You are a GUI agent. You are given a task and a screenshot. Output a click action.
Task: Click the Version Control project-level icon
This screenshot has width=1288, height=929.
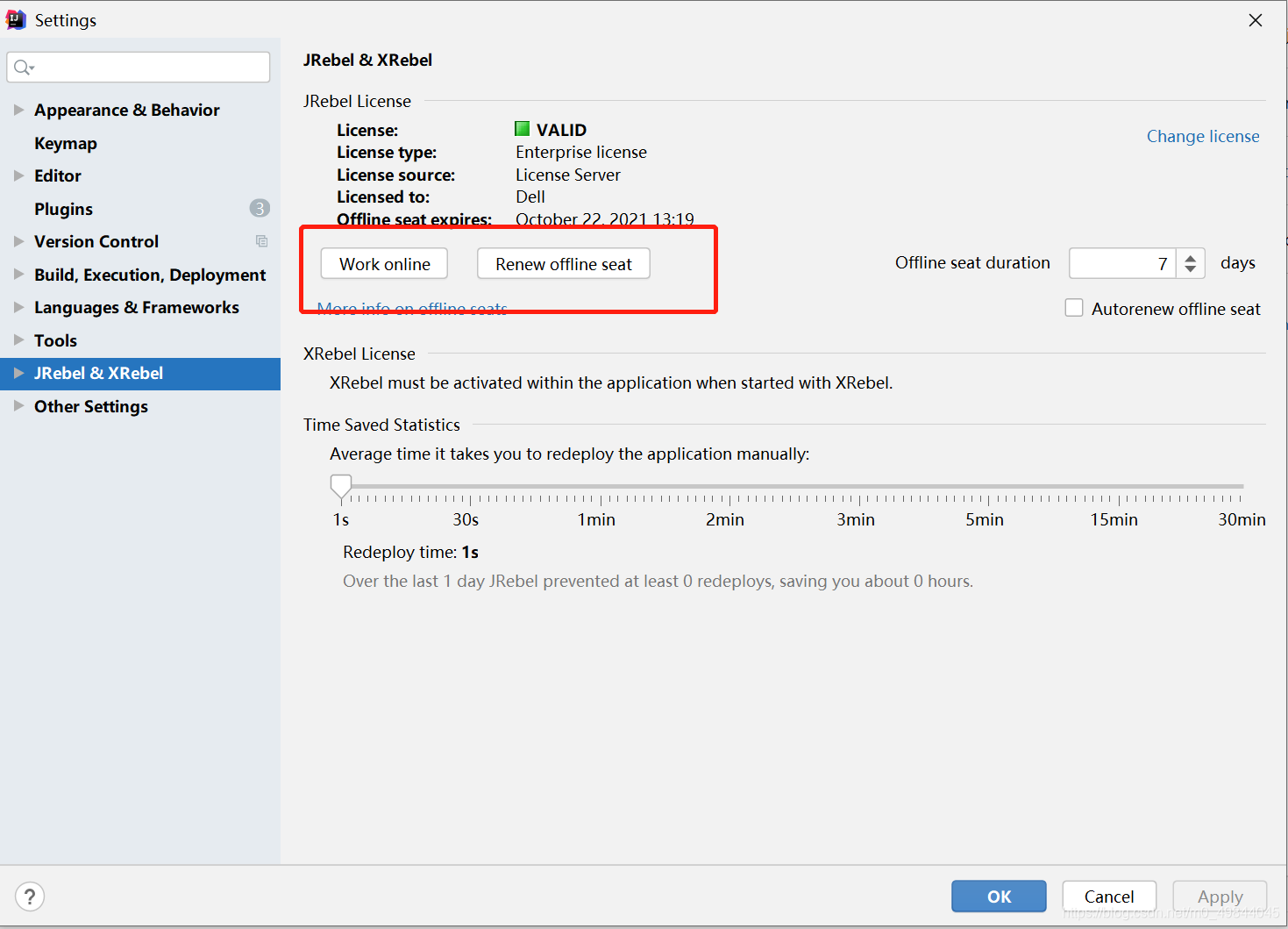tap(261, 241)
